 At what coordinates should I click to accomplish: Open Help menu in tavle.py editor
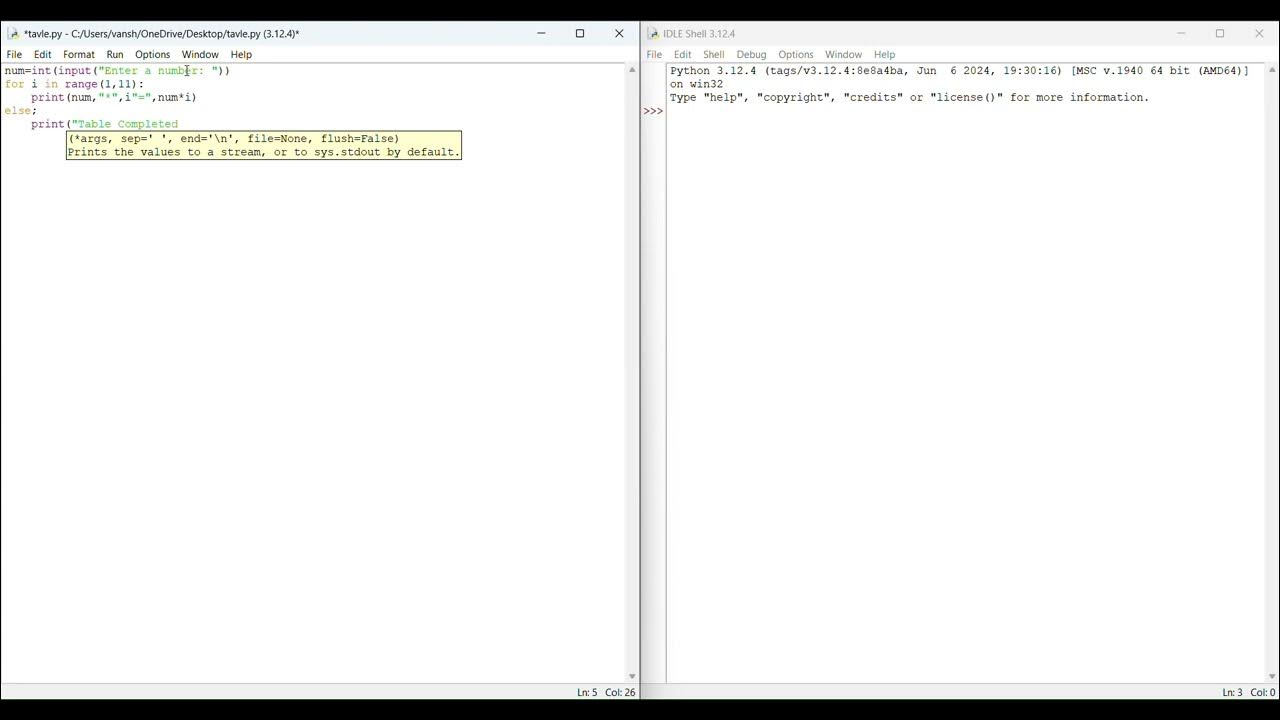(x=241, y=54)
